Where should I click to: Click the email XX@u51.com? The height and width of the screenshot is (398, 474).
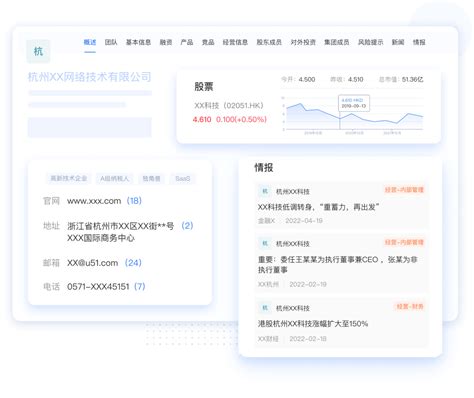point(93,263)
